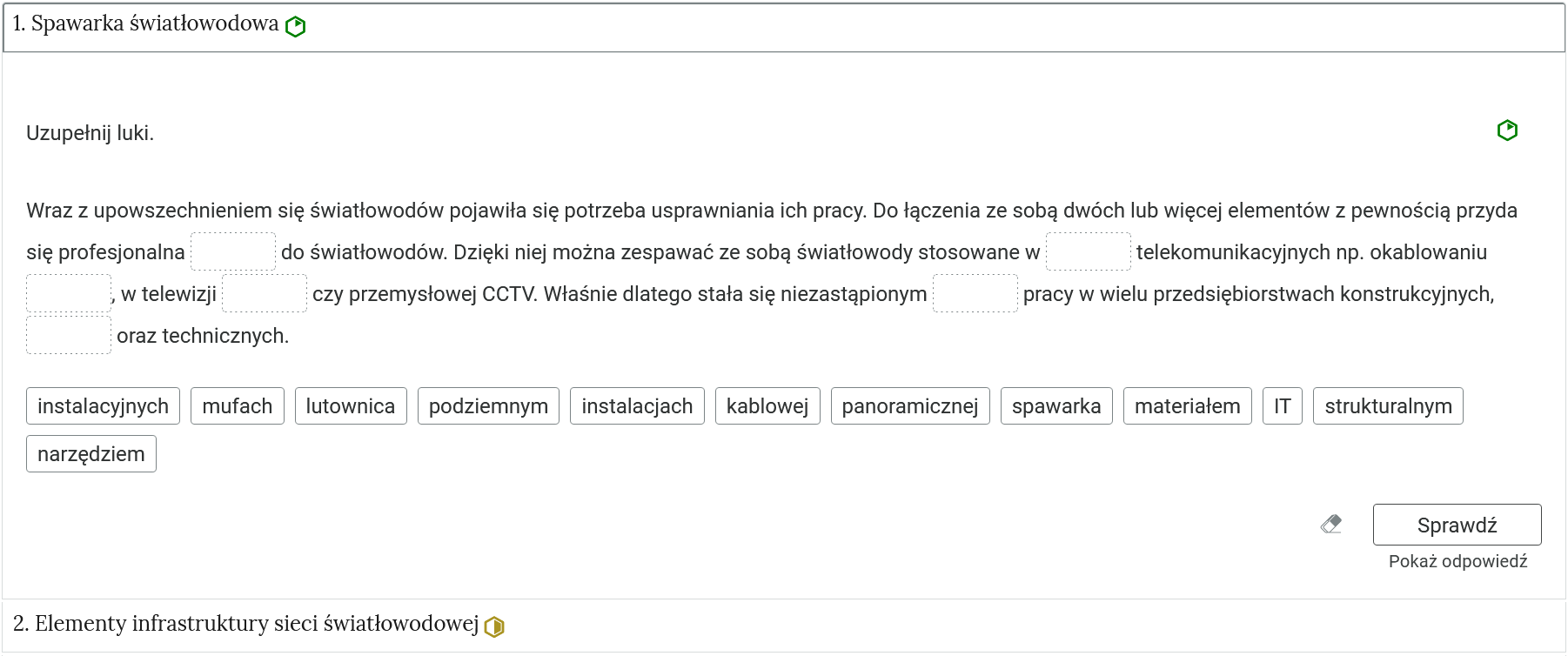1568x656 pixels.
Task: Click the blank after 'się profesjonalna'
Action: [232, 251]
